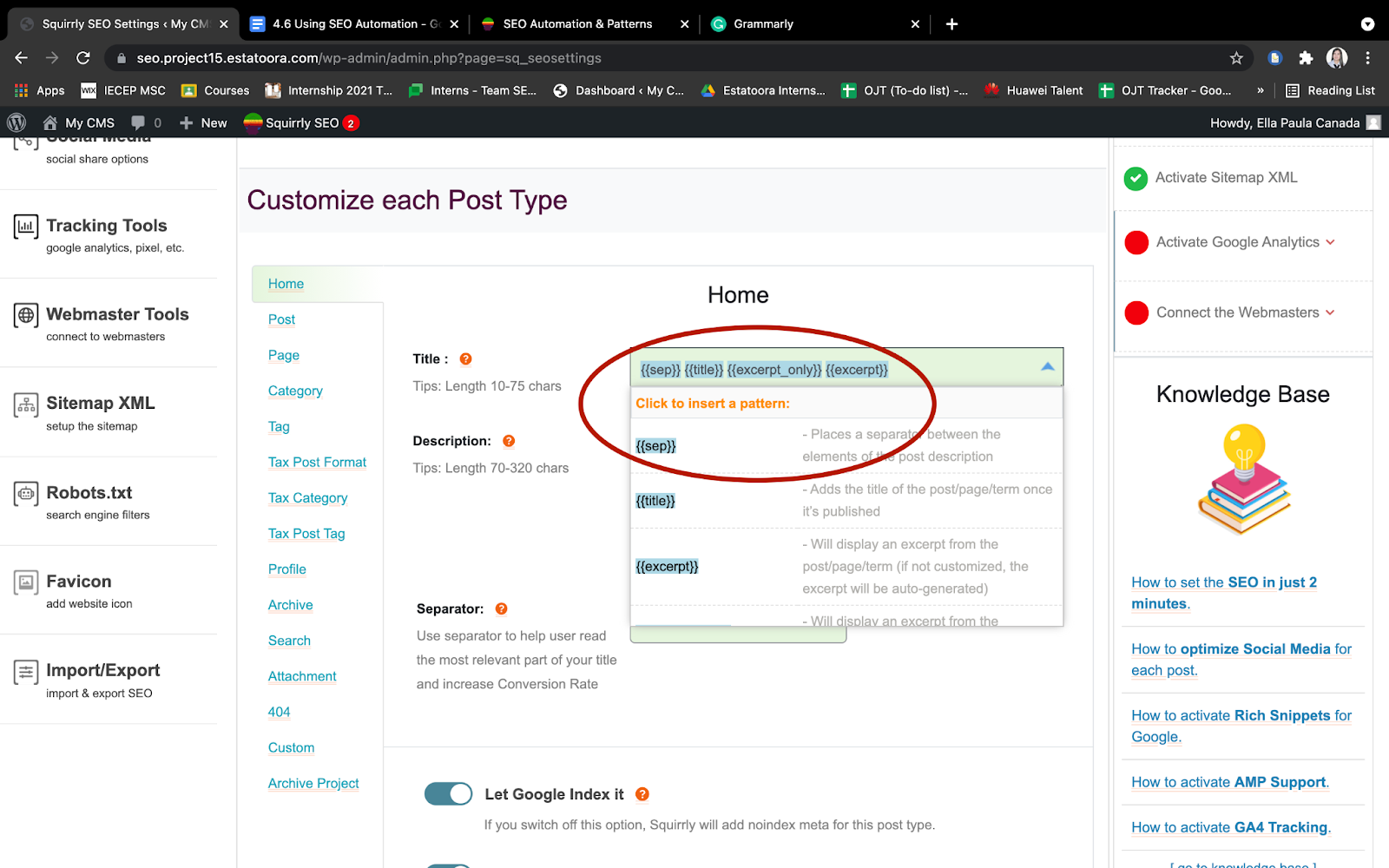The image size is (1389, 868).
Task: Bookmark this page with the star icon
Action: [x=1236, y=58]
